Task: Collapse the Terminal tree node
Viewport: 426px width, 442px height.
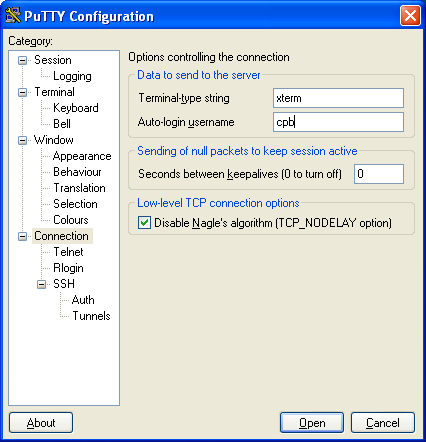Action: click(x=22, y=92)
